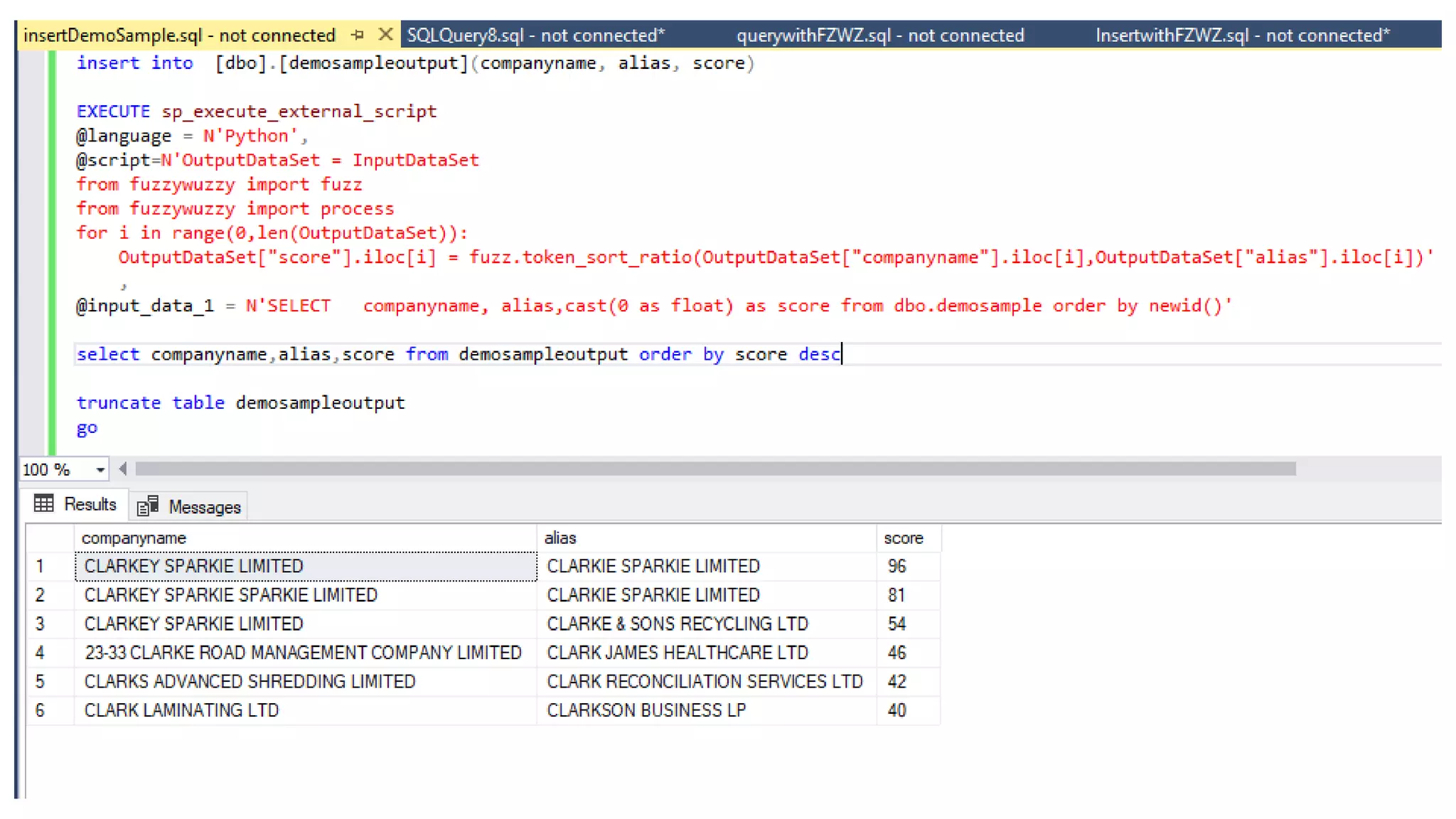Select row 5 header in results

(x=50, y=682)
